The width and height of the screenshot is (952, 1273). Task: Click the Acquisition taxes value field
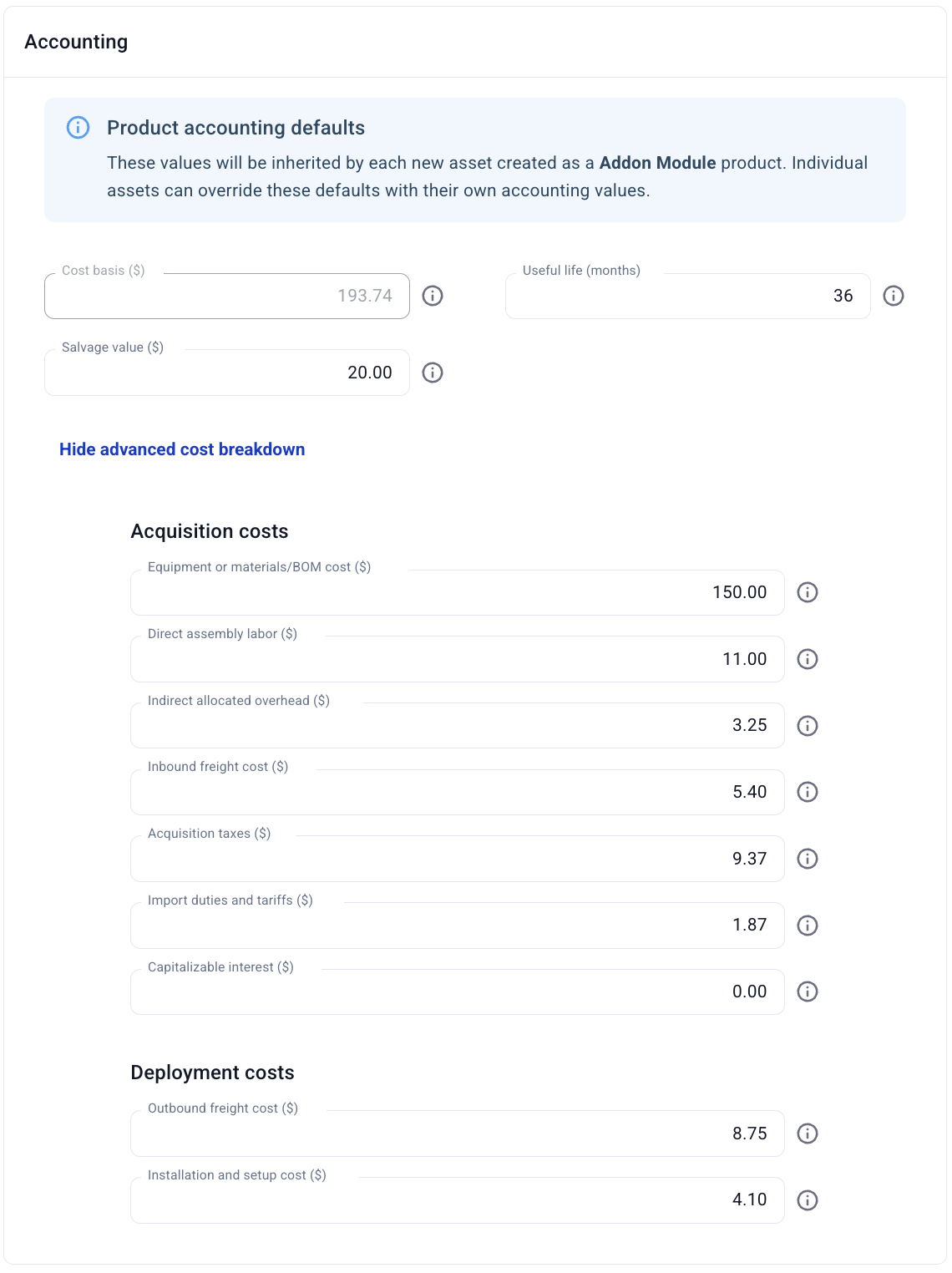(x=457, y=859)
